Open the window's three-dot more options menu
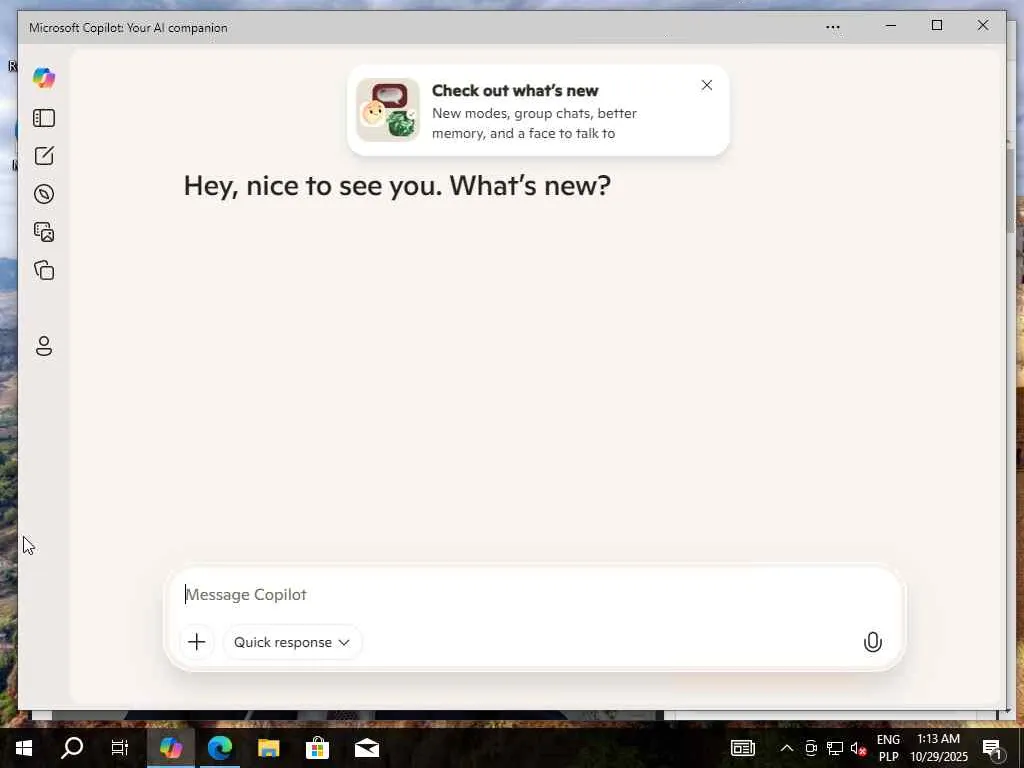 pyautogui.click(x=833, y=27)
